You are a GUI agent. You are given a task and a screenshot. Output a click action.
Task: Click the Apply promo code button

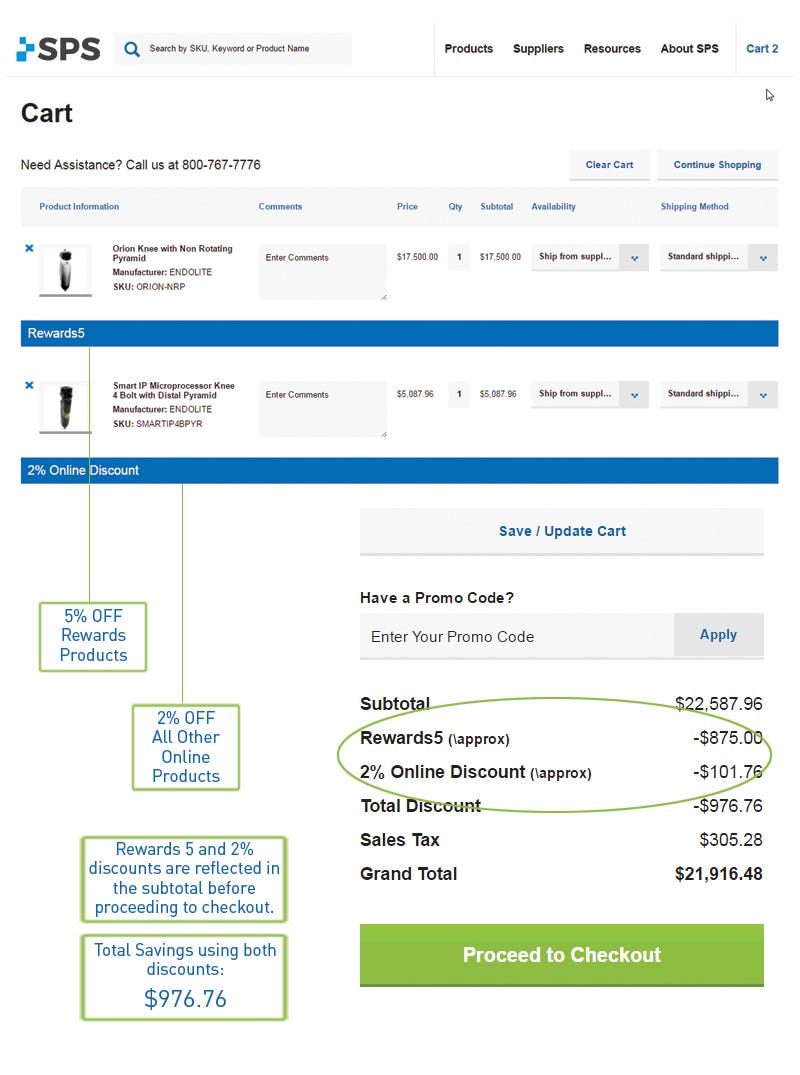[x=718, y=636]
